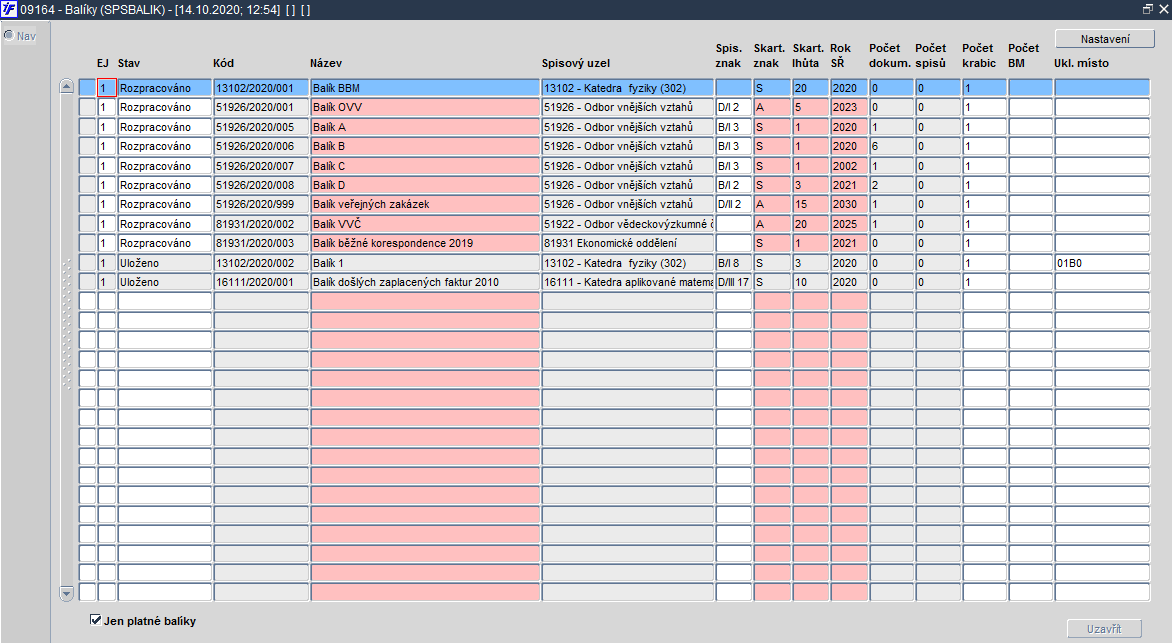Tick the selection box of the Balík 1 row
1172x643 pixels.
(87, 262)
